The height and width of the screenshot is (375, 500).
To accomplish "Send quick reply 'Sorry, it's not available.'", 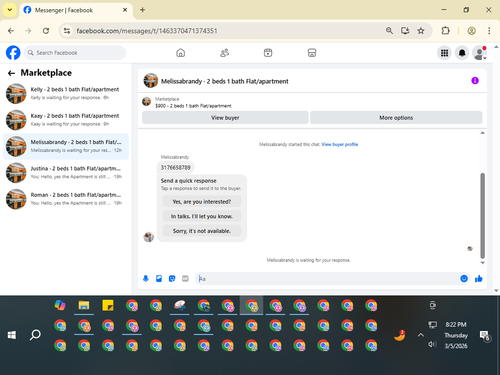I will tap(202, 231).
